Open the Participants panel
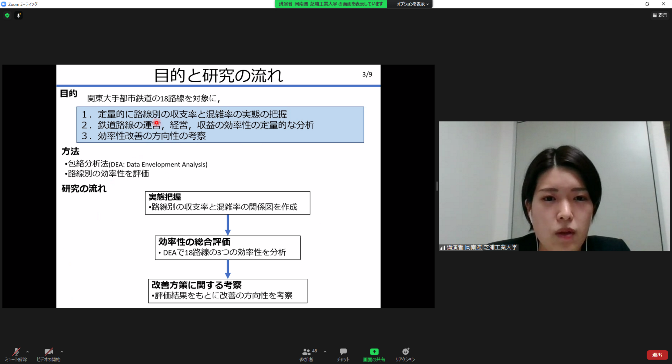 306,352
